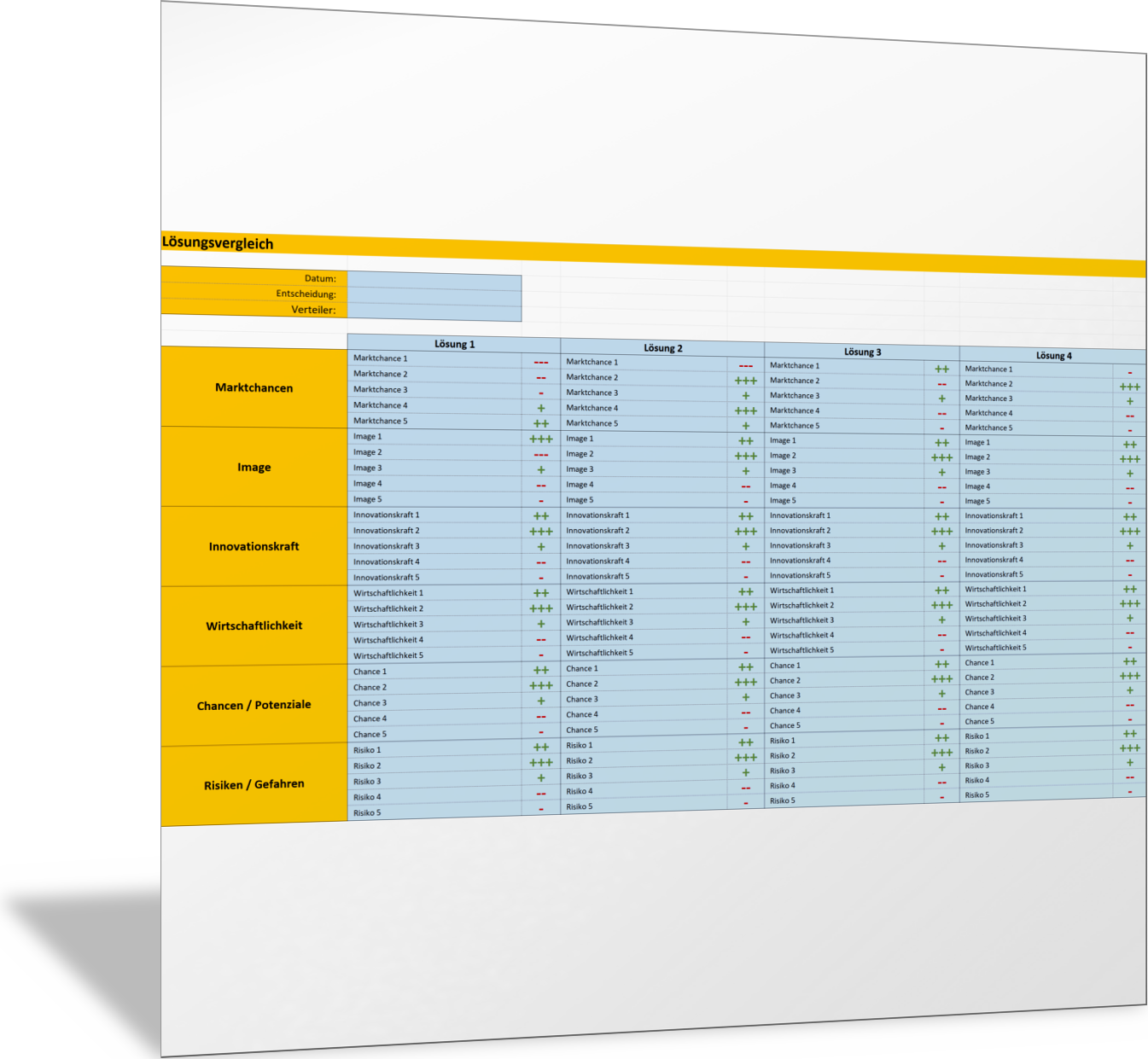
Task: Select the Chancen / Potenziale category cell
Action: [253, 706]
